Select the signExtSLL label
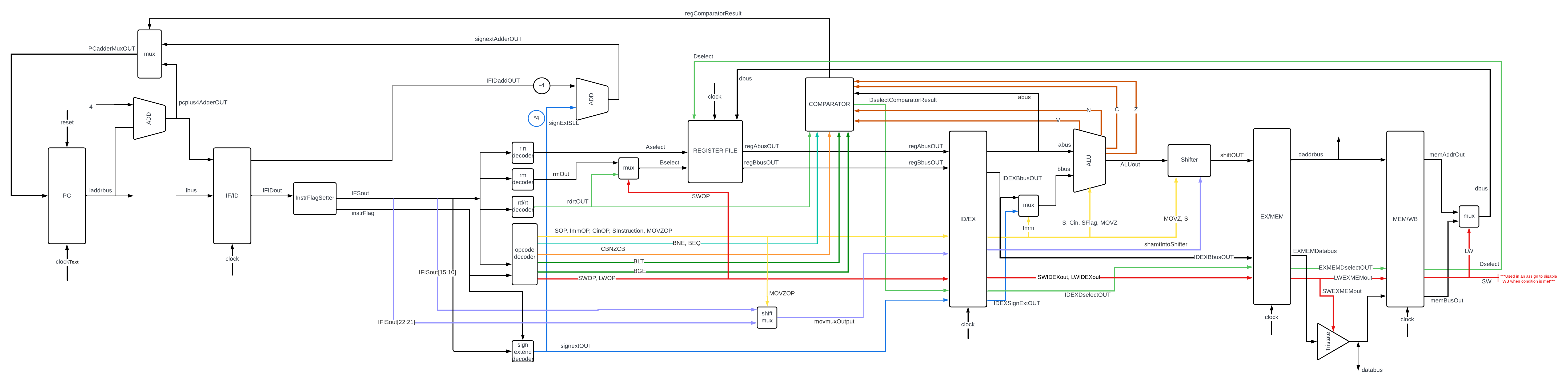 (564, 123)
